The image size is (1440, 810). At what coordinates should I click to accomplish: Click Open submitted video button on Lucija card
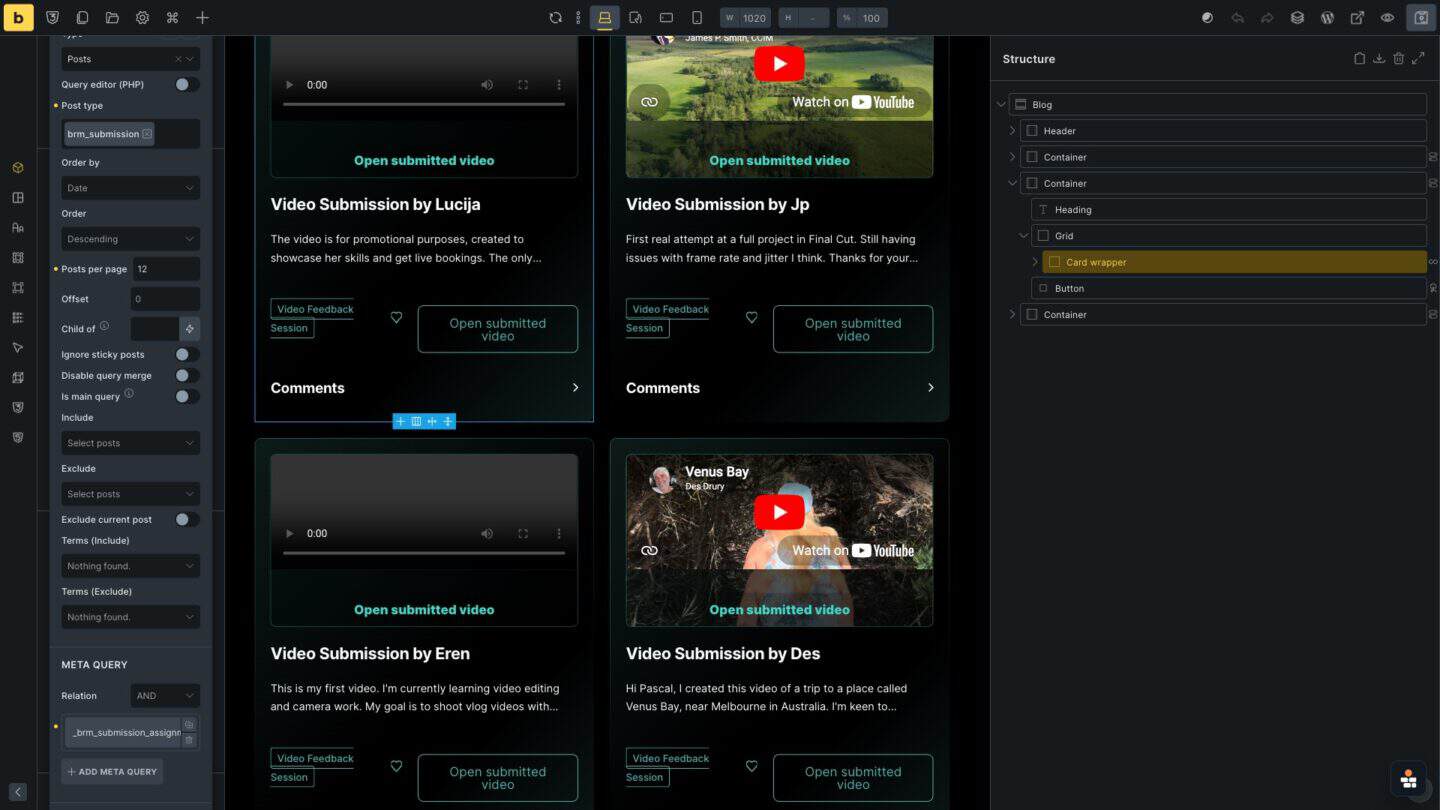click(497, 329)
